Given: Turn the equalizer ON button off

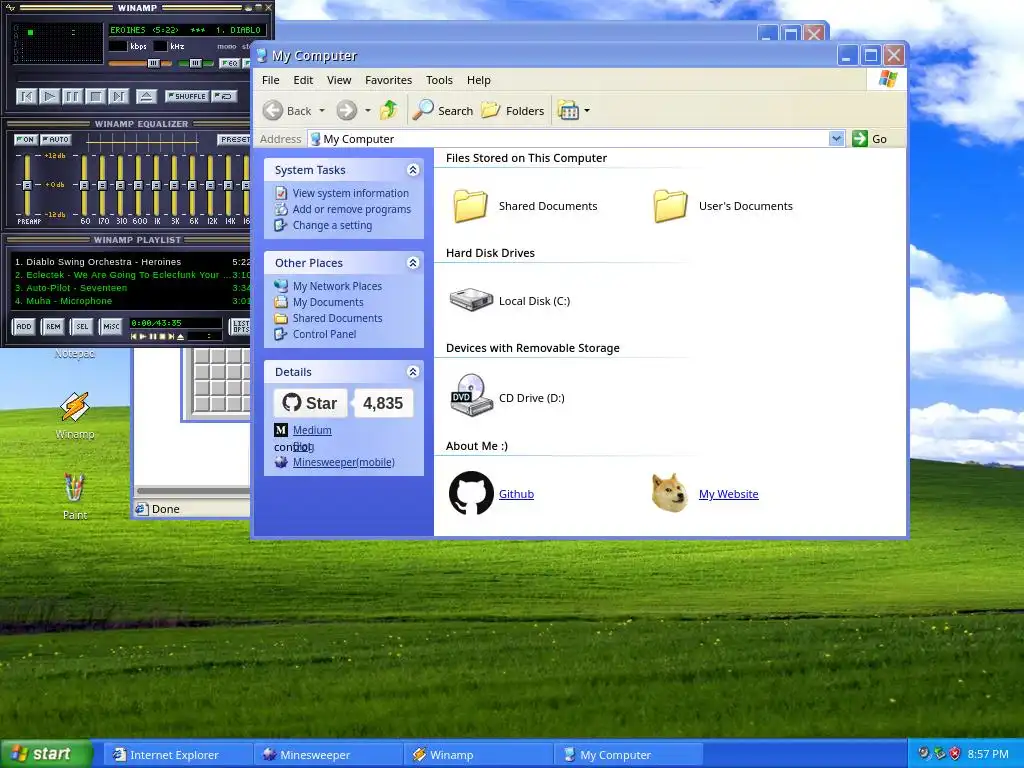Looking at the screenshot, I should [x=25, y=140].
